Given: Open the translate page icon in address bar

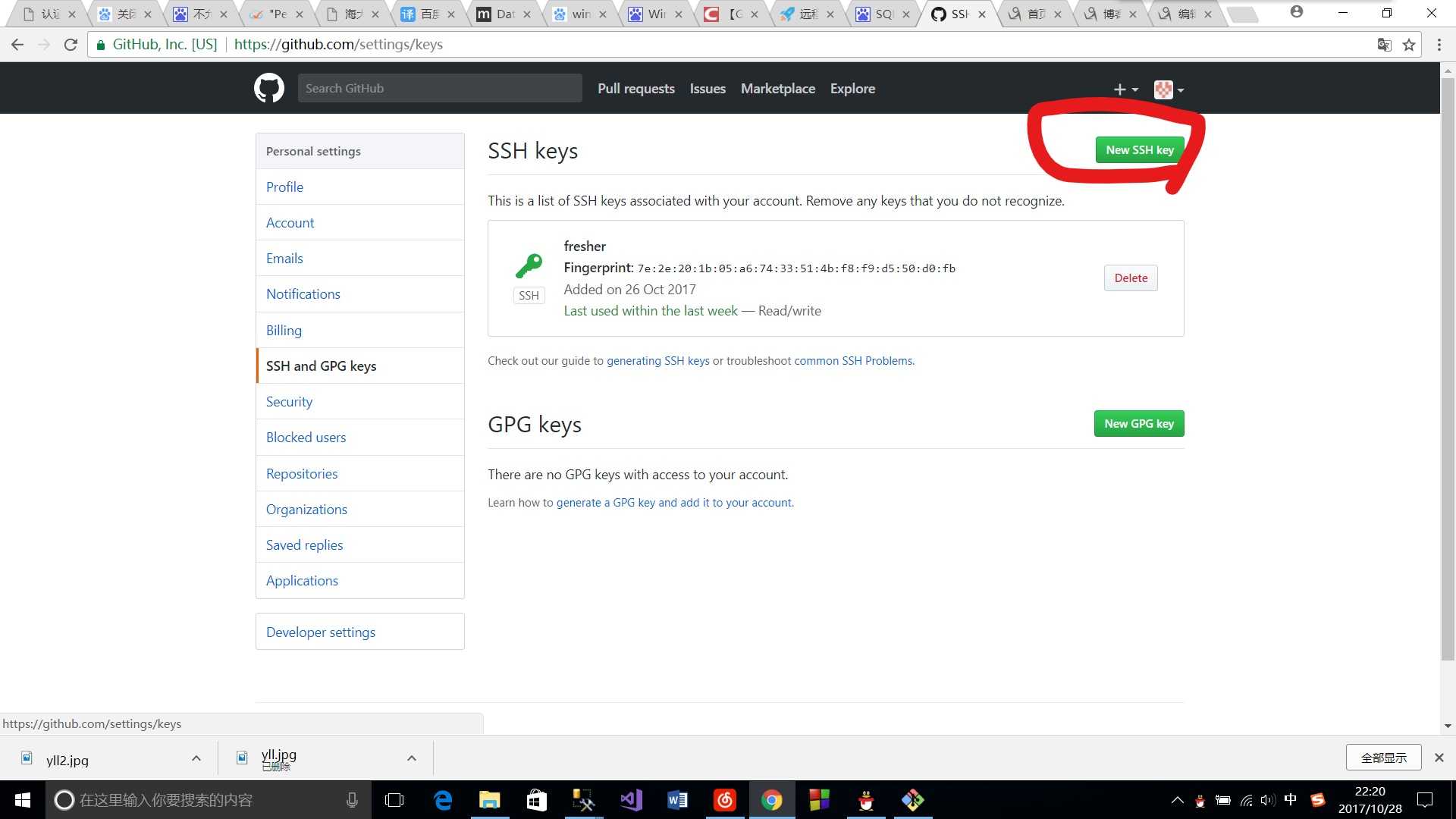Looking at the screenshot, I should 1384,45.
